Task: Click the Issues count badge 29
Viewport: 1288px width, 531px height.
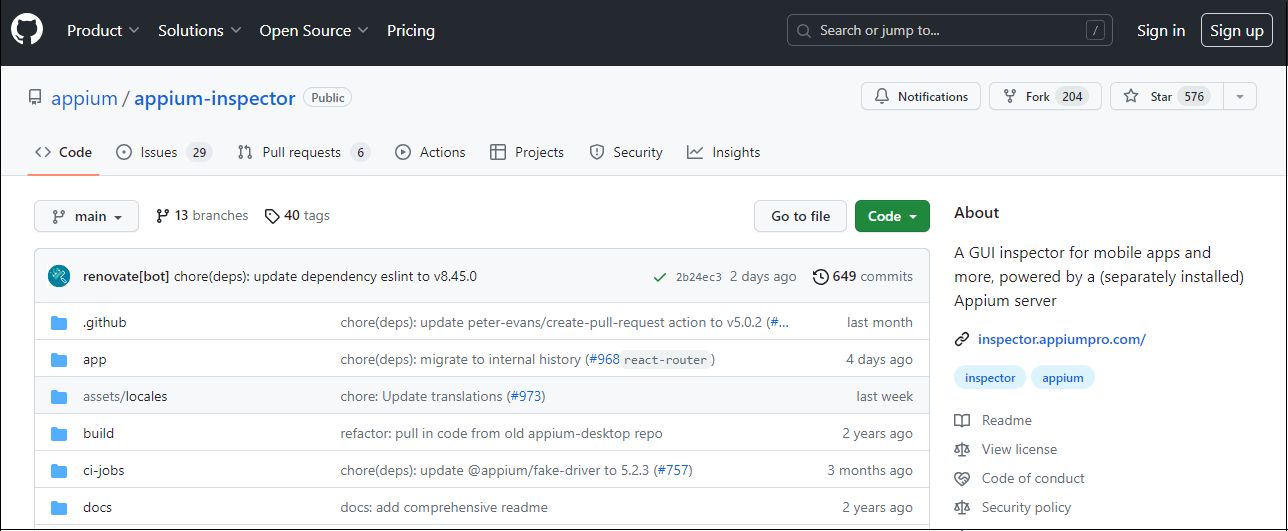Action: pos(199,152)
